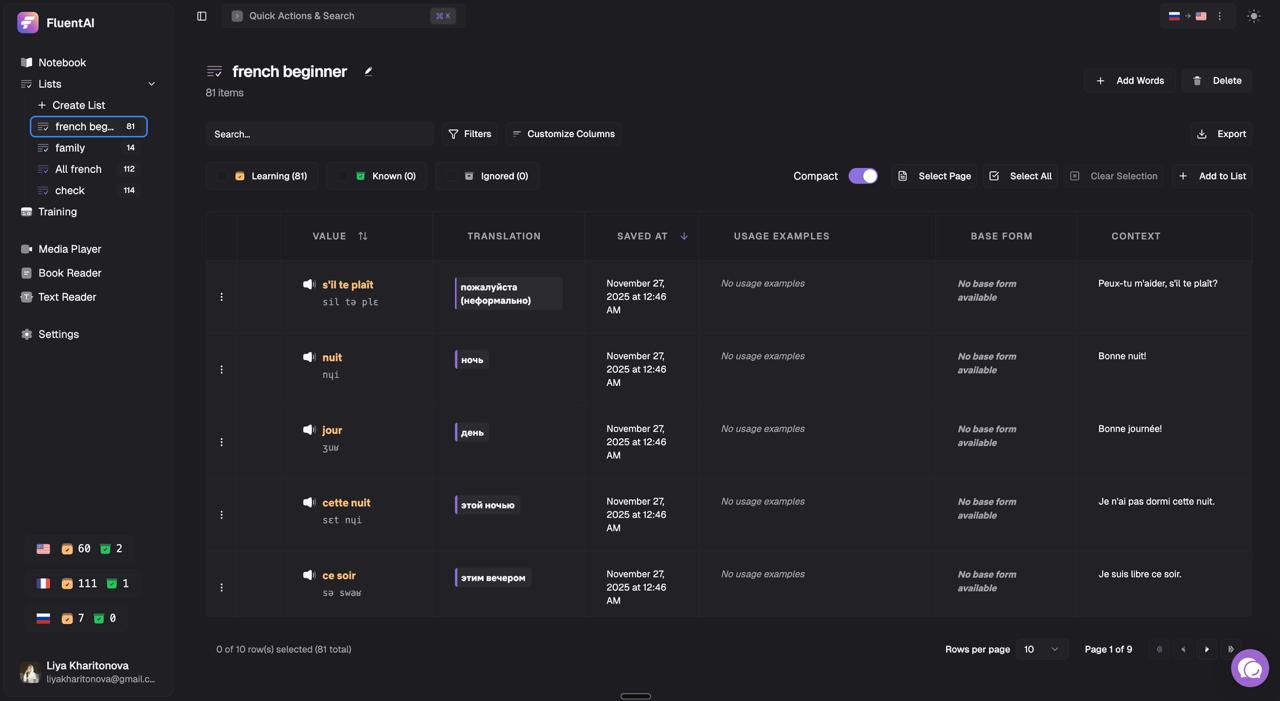
Task: Collapse the Lists section chevron
Action: [x=152, y=84]
